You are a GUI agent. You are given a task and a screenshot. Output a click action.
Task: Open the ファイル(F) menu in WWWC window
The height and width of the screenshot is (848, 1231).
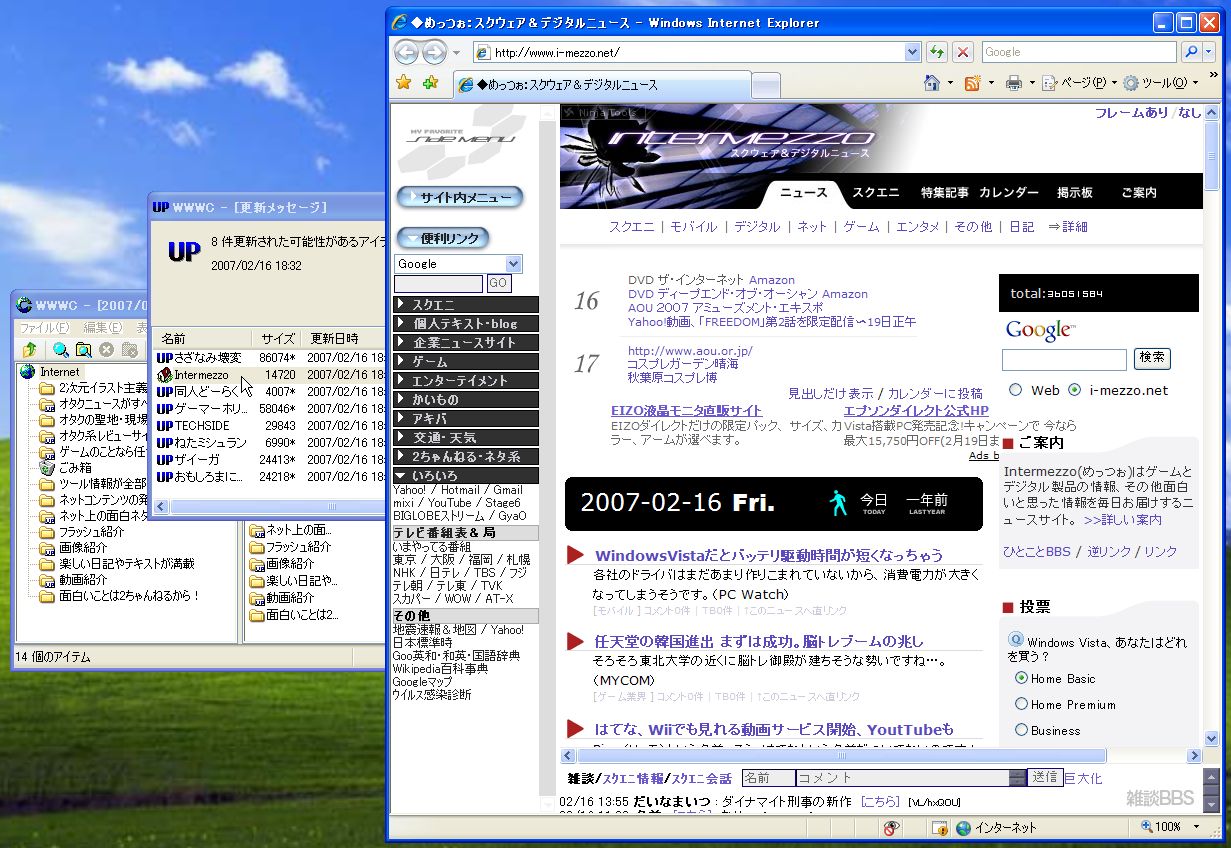click(44, 328)
